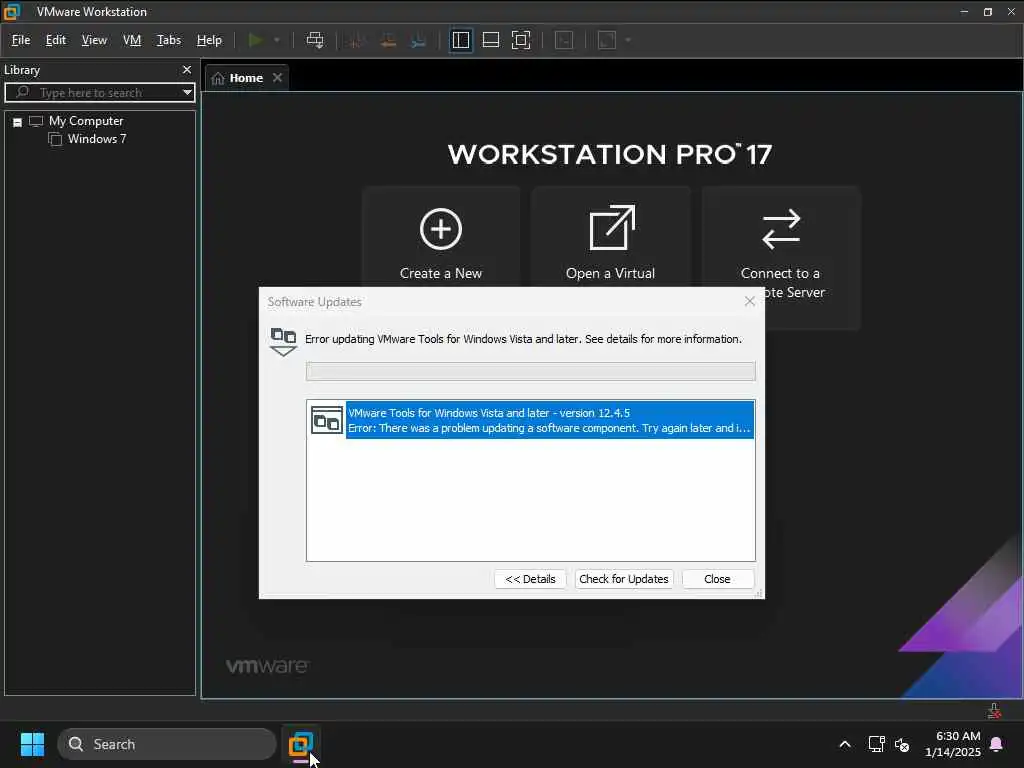1024x768 pixels.
Task: Click the Revert to Snapshot icon
Action: [388, 40]
